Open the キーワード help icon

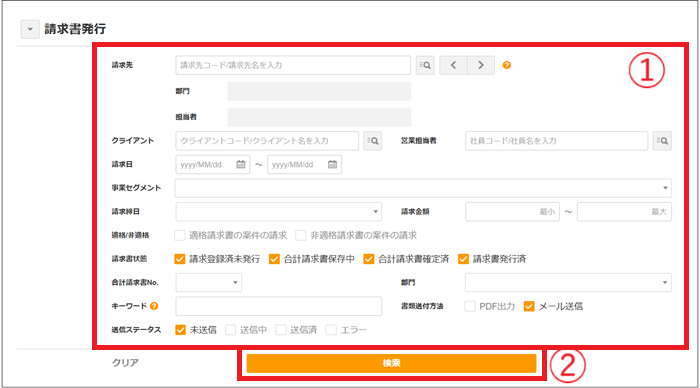coord(154,306)
